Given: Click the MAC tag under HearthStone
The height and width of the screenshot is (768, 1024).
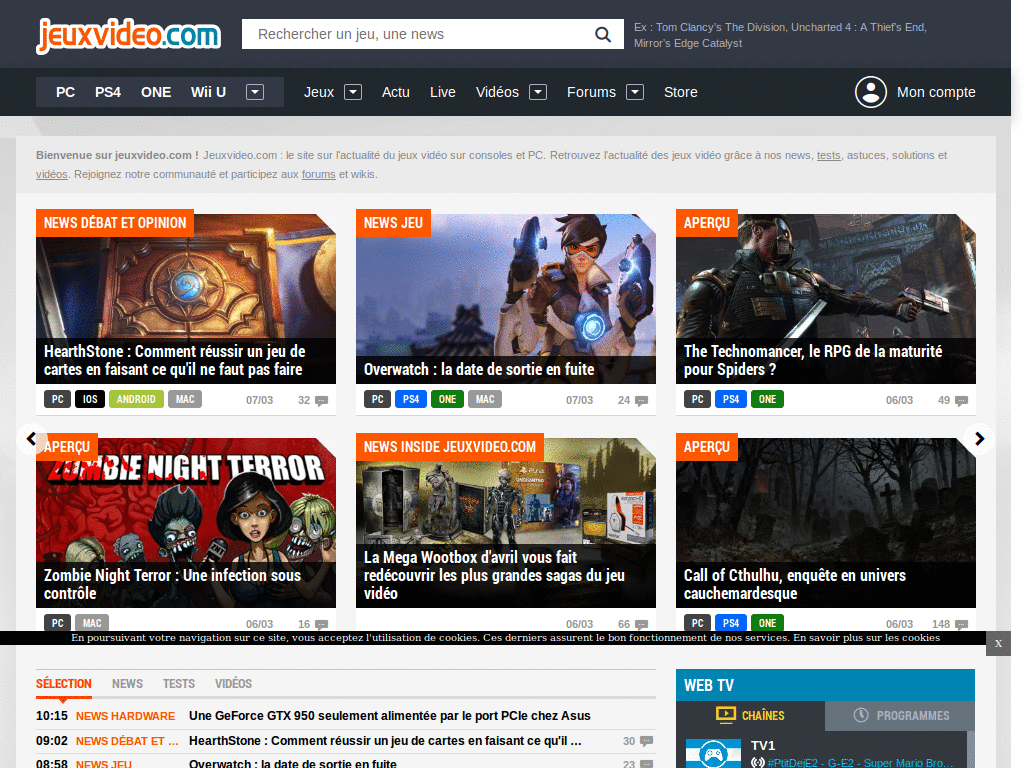Looking at the screenshot, I should coord(185,399).
